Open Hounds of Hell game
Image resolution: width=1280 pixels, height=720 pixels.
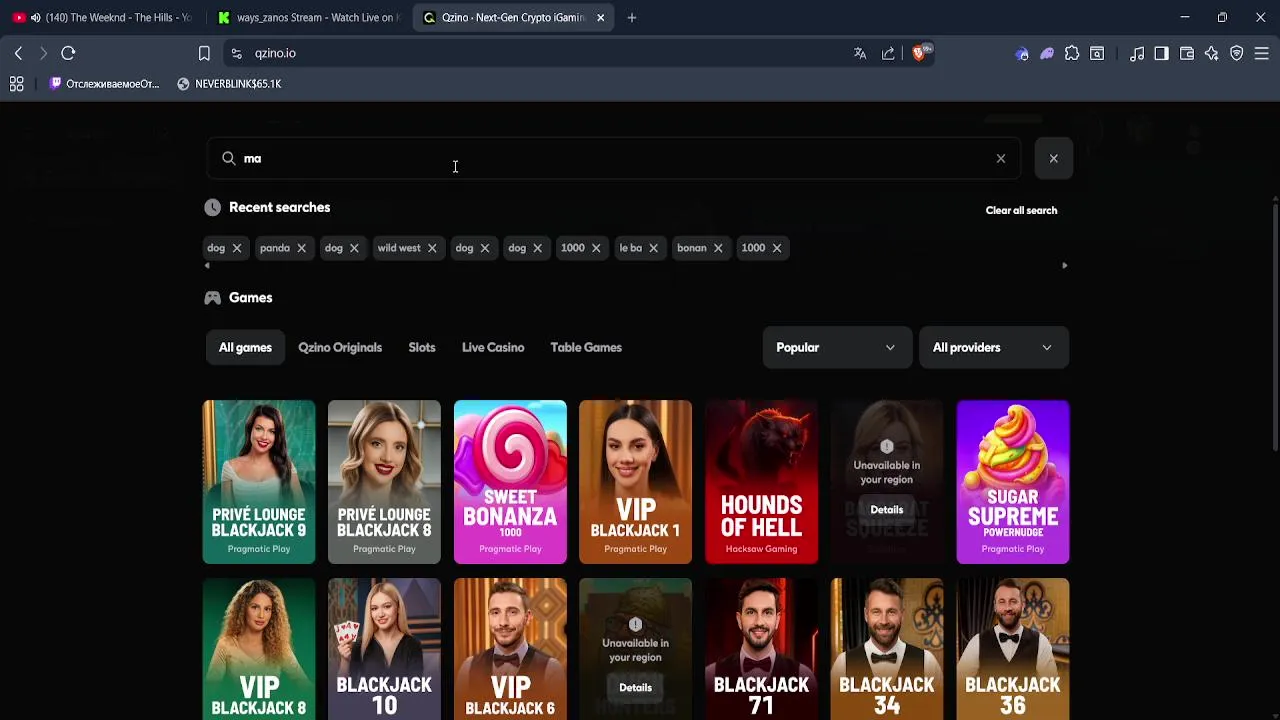[x=761, y=482]
